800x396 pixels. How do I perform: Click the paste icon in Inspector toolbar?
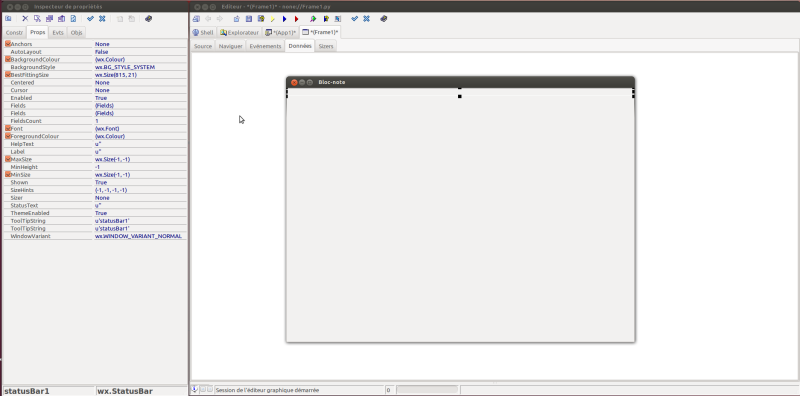click(61, 19)
